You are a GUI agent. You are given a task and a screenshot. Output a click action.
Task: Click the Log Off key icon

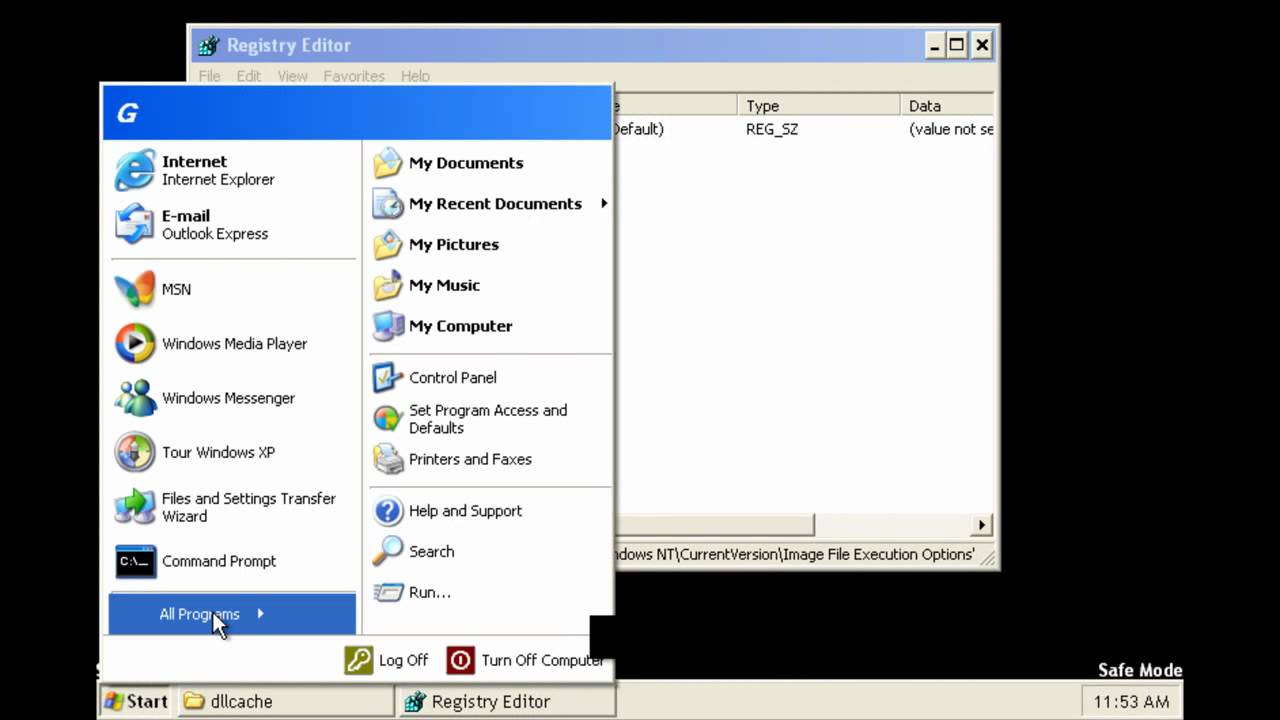click(x=359, y=660)
